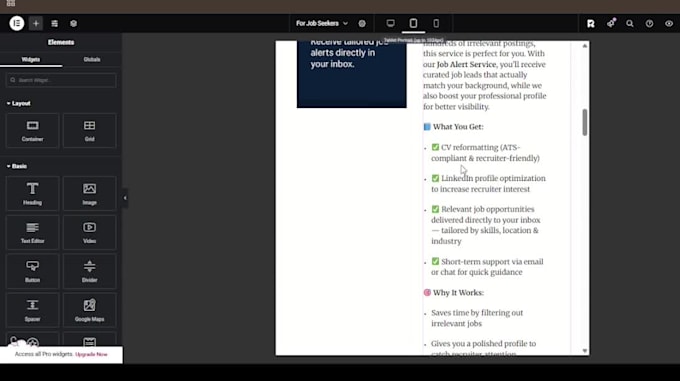Click the 'Gives you a polished profile' item

(x=484, y=348)
